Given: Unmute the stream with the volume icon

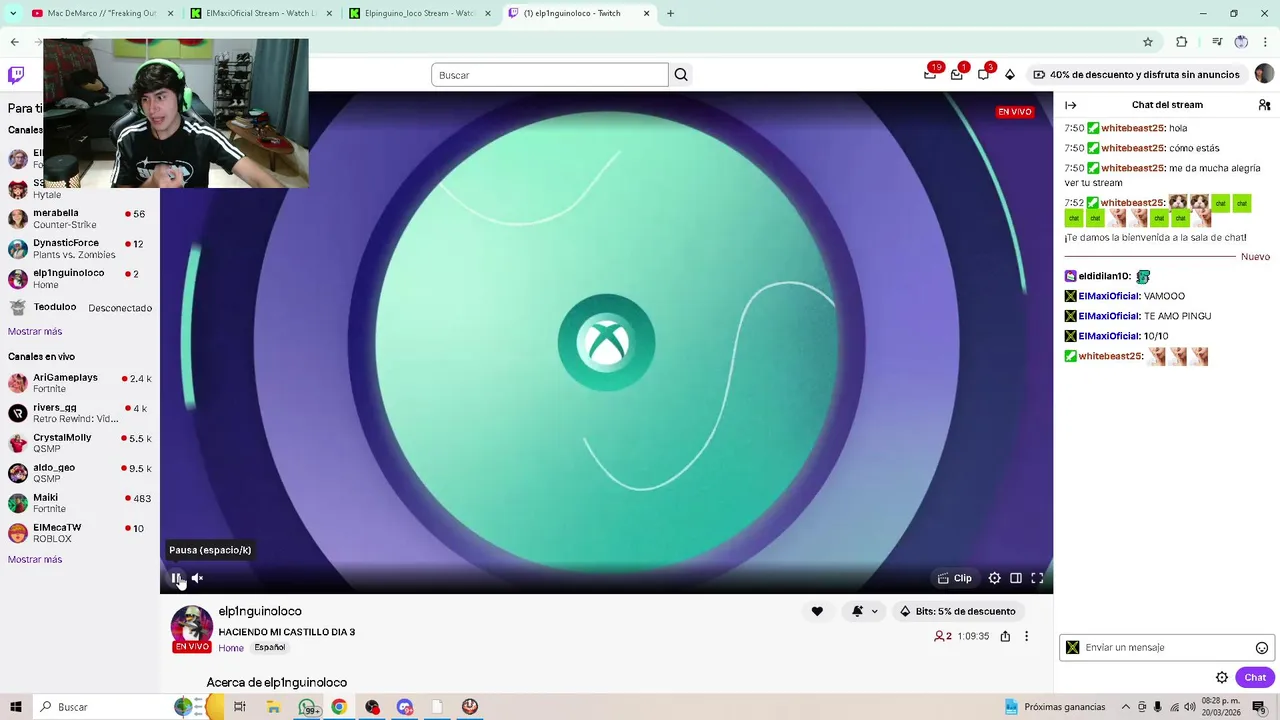Looking at the screenshot, I should coord(197,578).
